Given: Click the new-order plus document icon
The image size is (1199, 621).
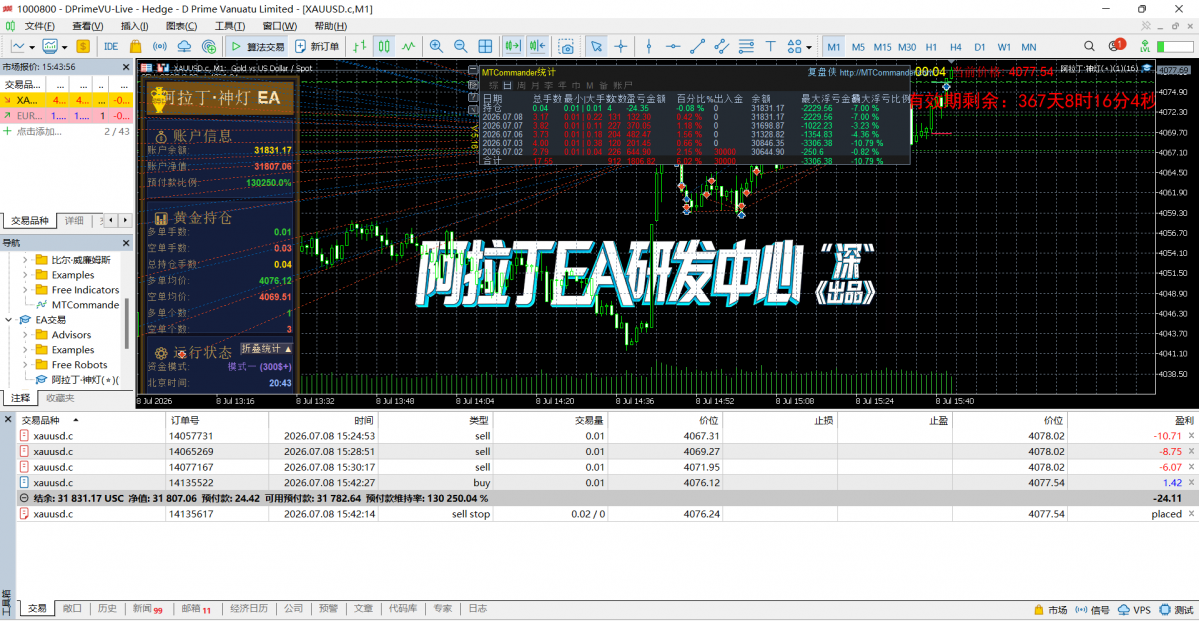Looking at the screenshot, I should pos(301,46).
